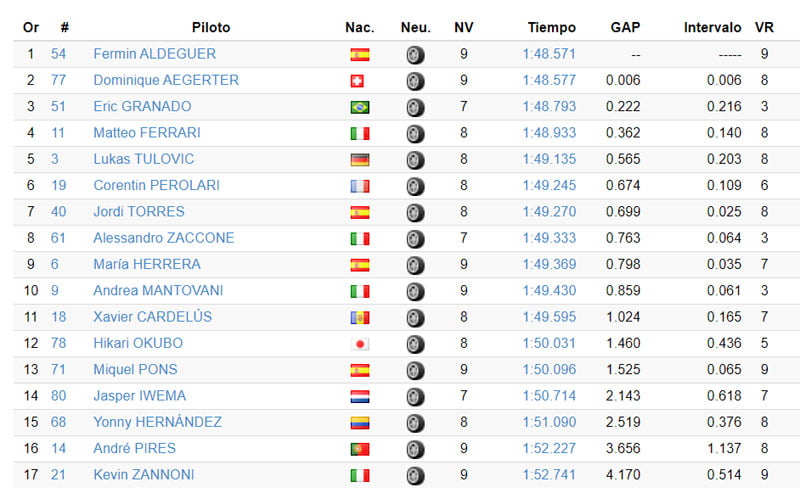
Task: Click the Brazilian flag beside Eric GRANADO
Action: click(x=360, y=107)
